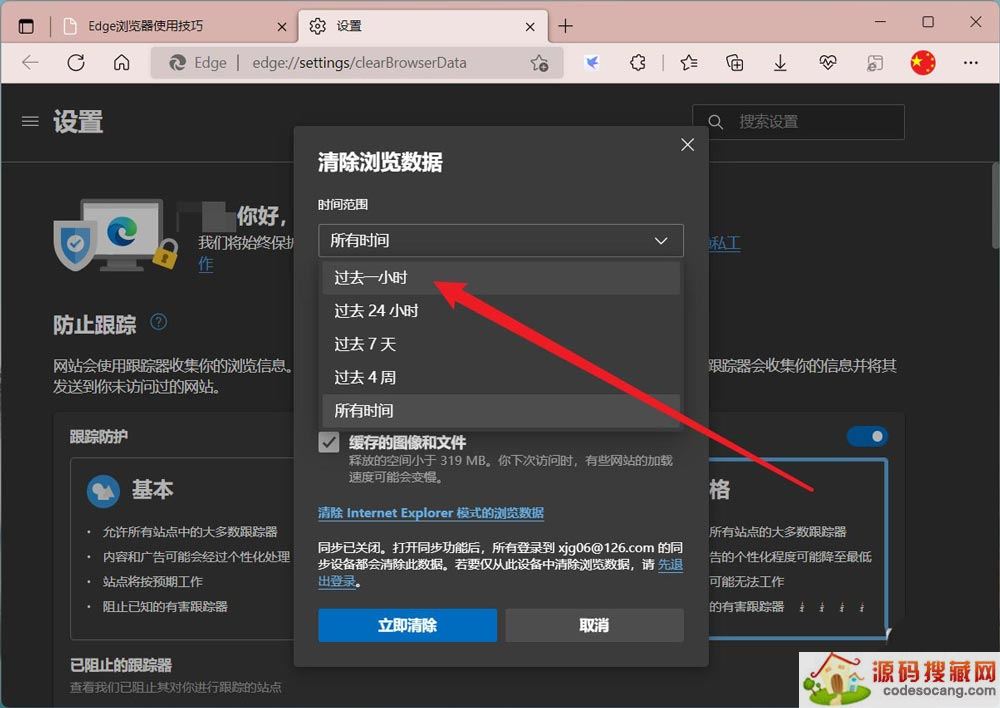Go to the home page icon
The width and height of the screenshot is (1000, 708).
click(x=121, y=63)
